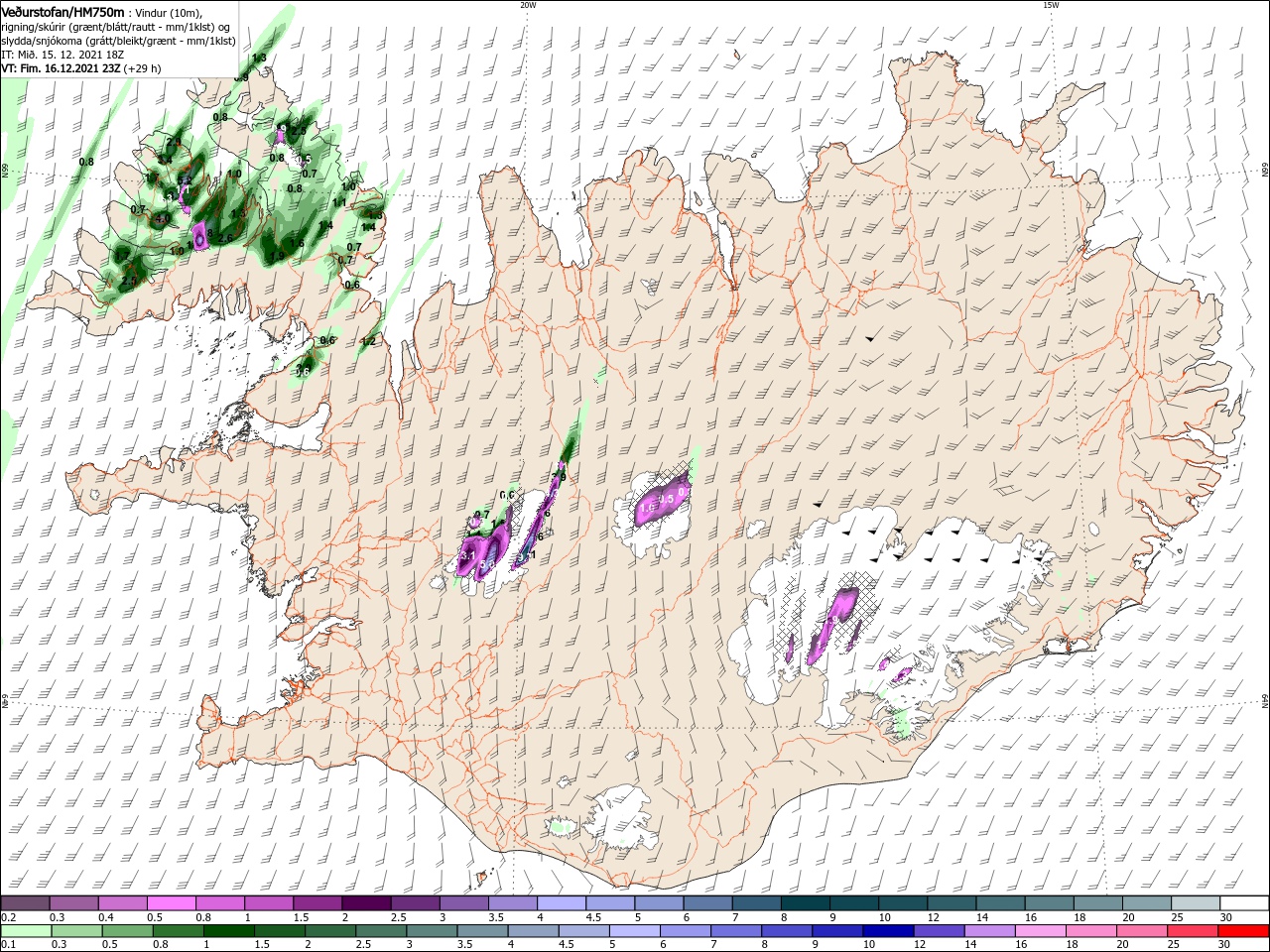
Task: Pick the upper legend lavender swatch at 4
Action: click(562, 903)
